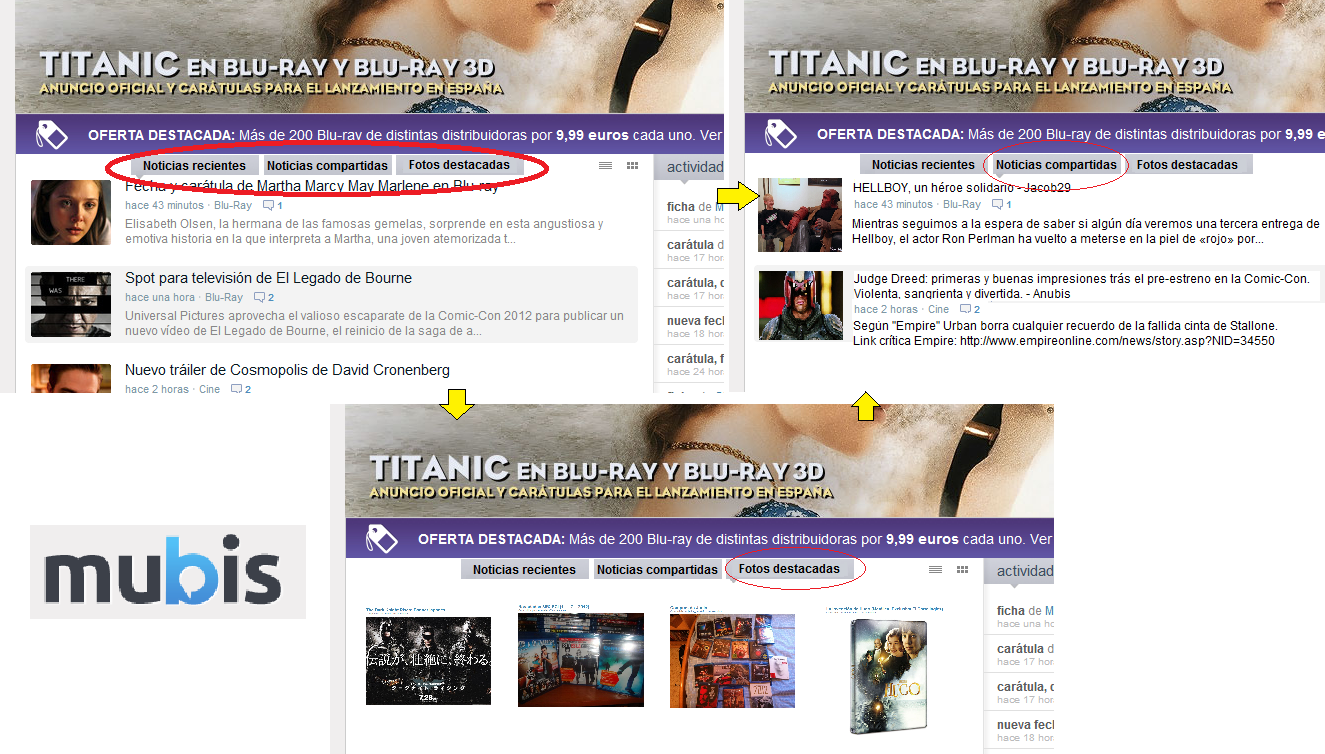Screen dimensions: 1325x754
Task: Go to Noticias recientes tab in bottom screenshot
Action: click(524, 570)
